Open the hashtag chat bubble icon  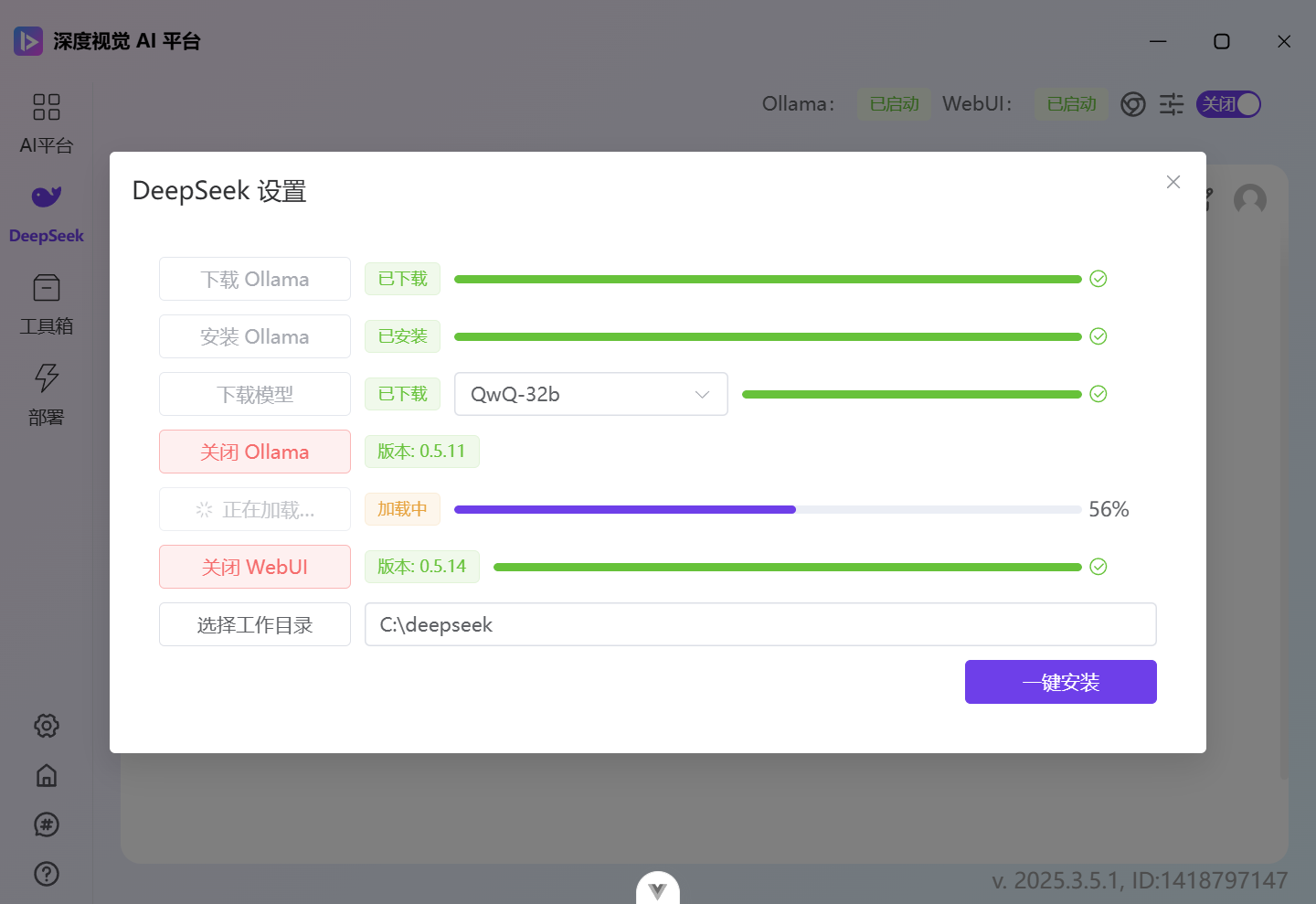[47, 824]
